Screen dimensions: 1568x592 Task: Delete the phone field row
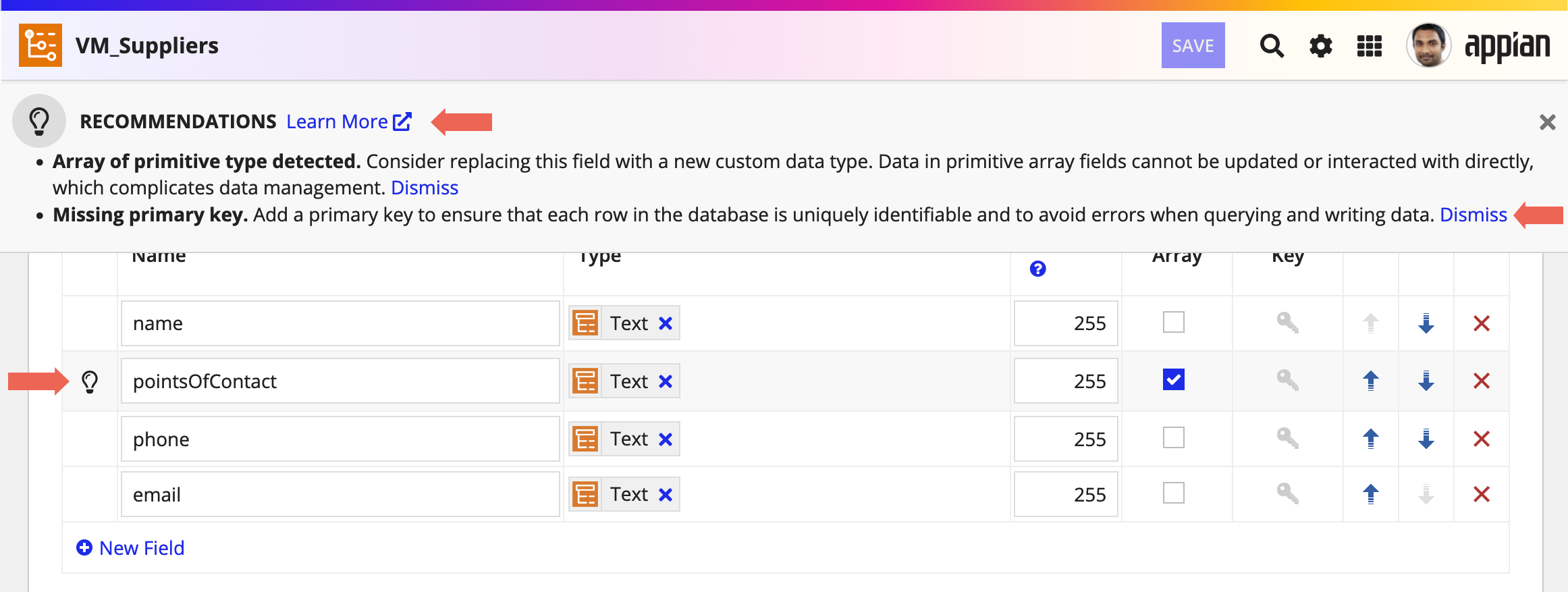click(x=1482, y=439)
